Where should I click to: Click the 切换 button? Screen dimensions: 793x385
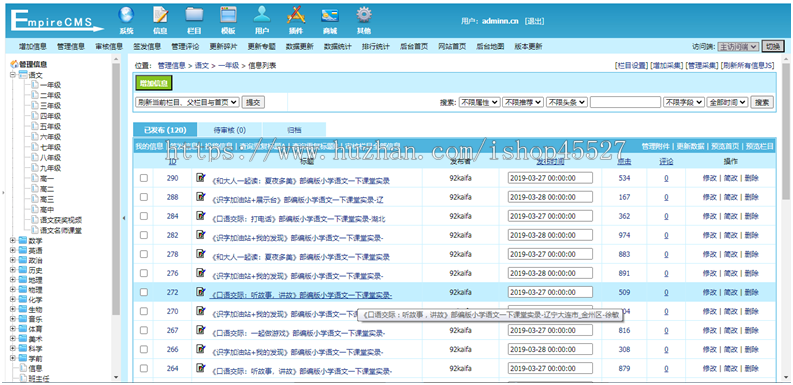pyautogui.click(x=772, y=47)
